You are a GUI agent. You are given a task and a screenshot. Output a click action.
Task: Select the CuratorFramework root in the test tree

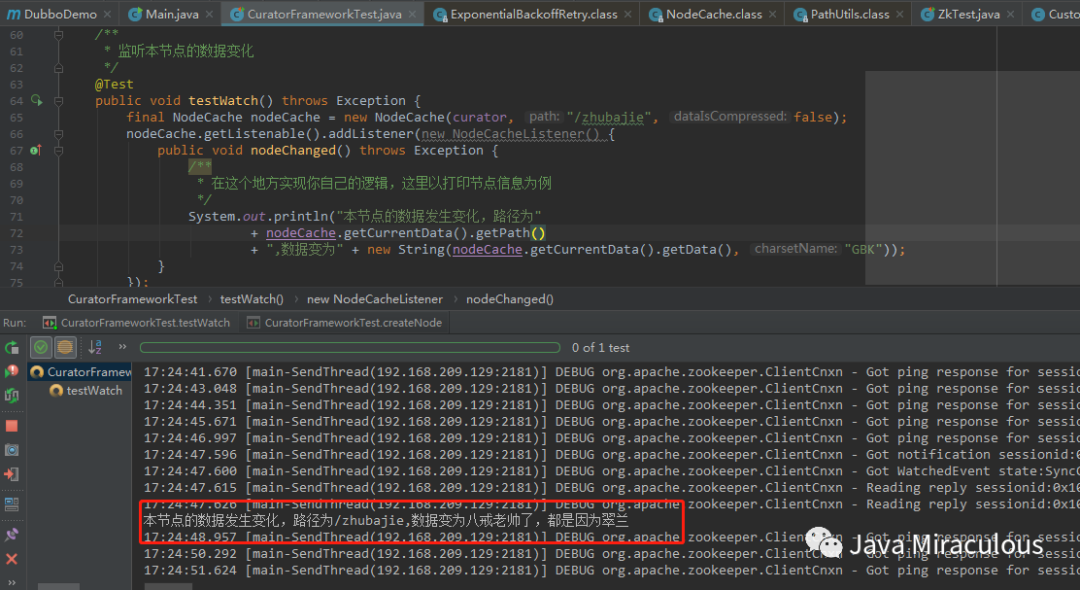[80, 372]
